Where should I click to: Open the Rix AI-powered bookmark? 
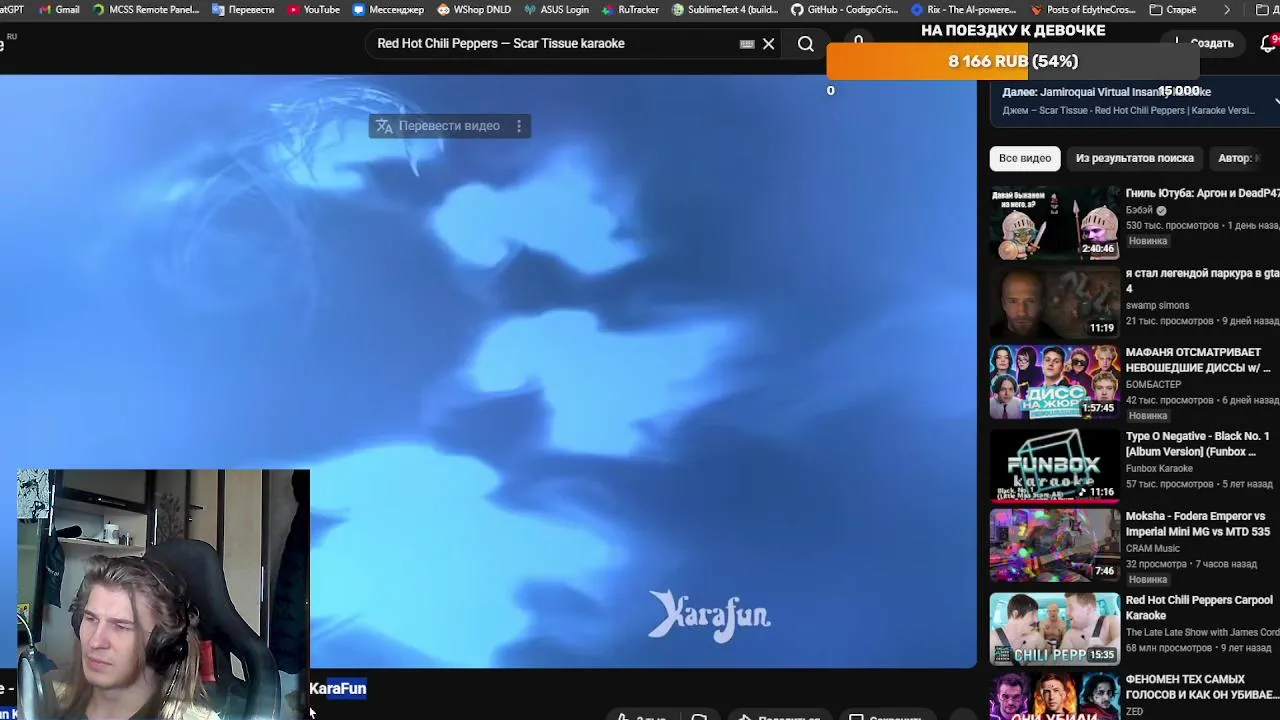(964, 9)
